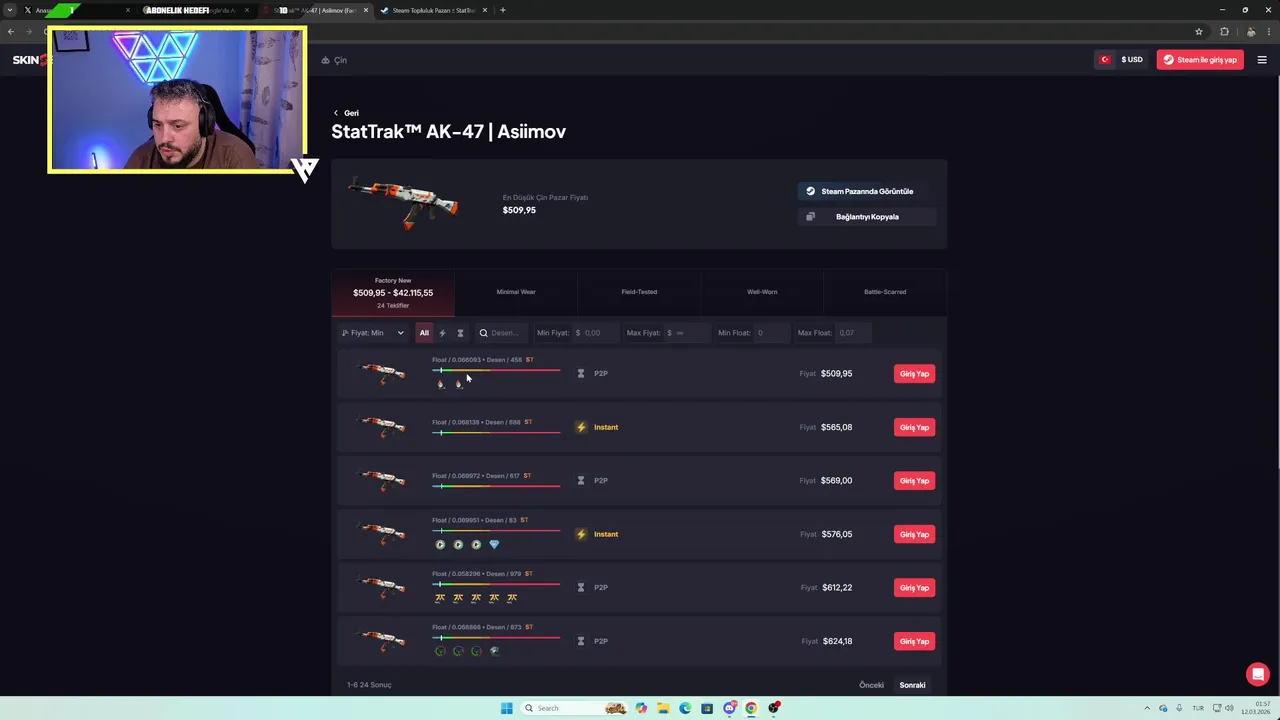Click the large AK-47 Asiimov preview image

[x=402, y=203]
